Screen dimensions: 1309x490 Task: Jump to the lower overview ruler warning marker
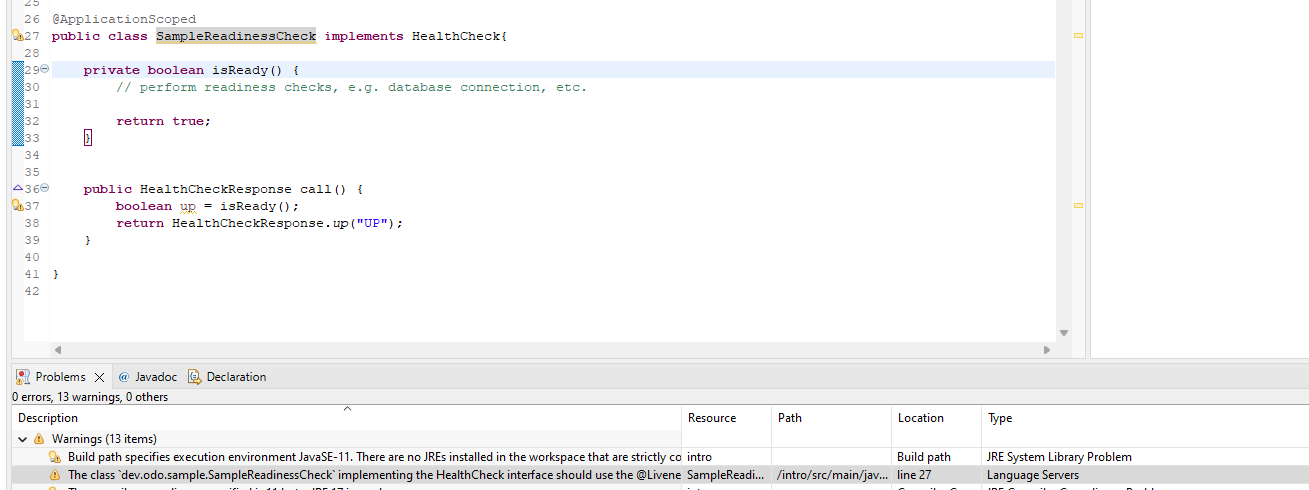pos(1079,205)
